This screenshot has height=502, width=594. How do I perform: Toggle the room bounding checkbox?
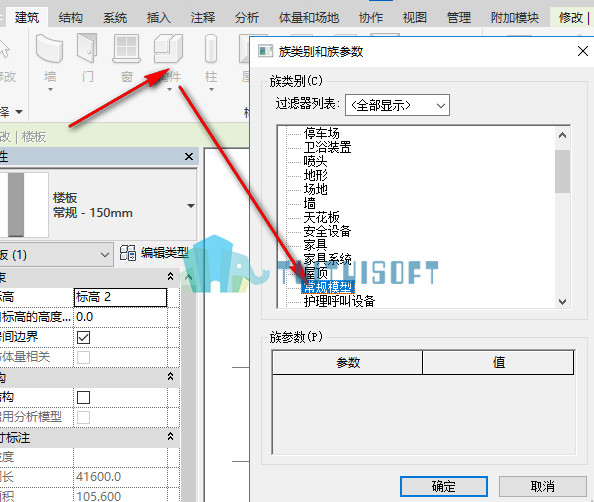pos(83,337)
